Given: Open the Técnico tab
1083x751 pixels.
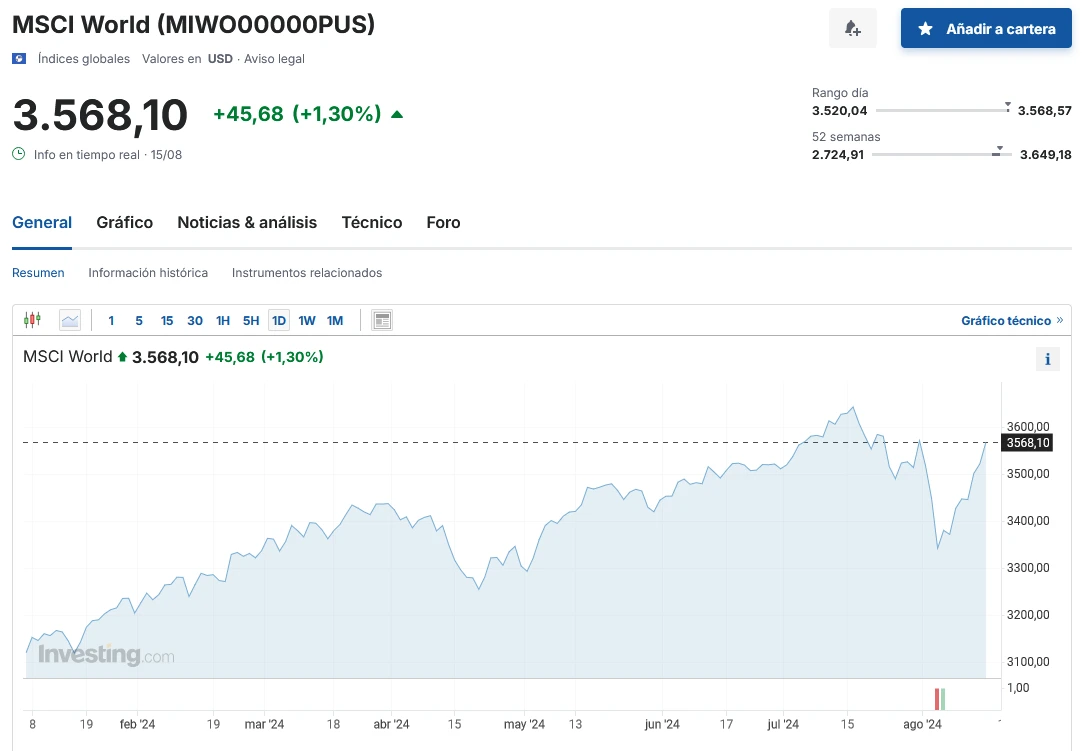Looking at the screenshot, I should pos(371,222).
